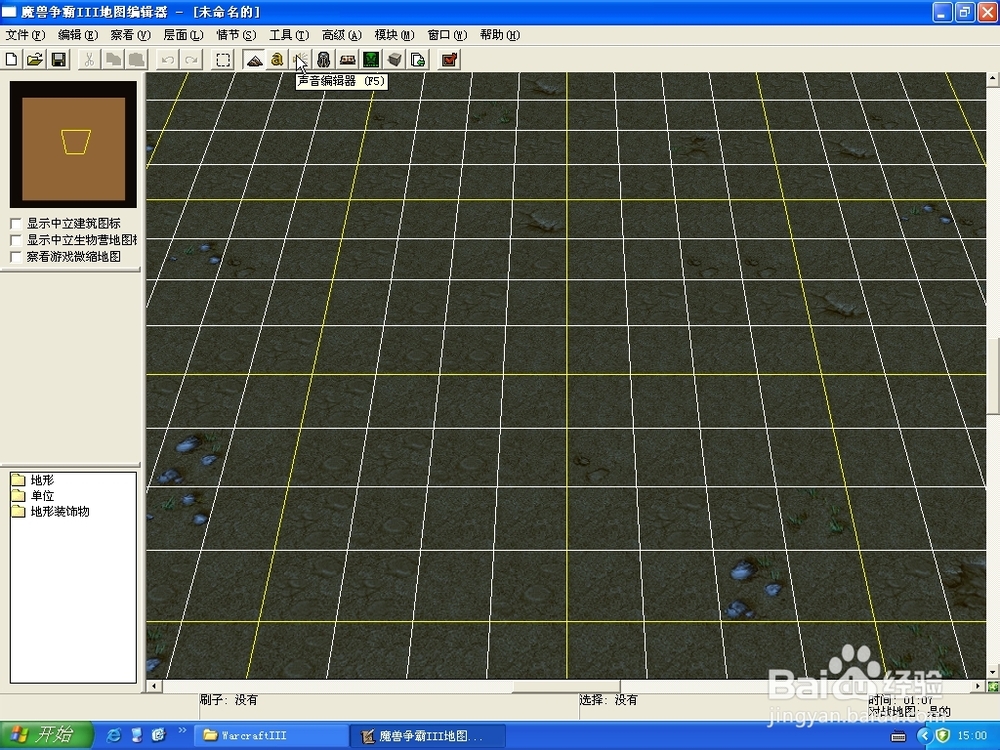This screenshot has height=750, width=1000.
Task: Open the Campaign editor icon
Action: tap(348, 60)
